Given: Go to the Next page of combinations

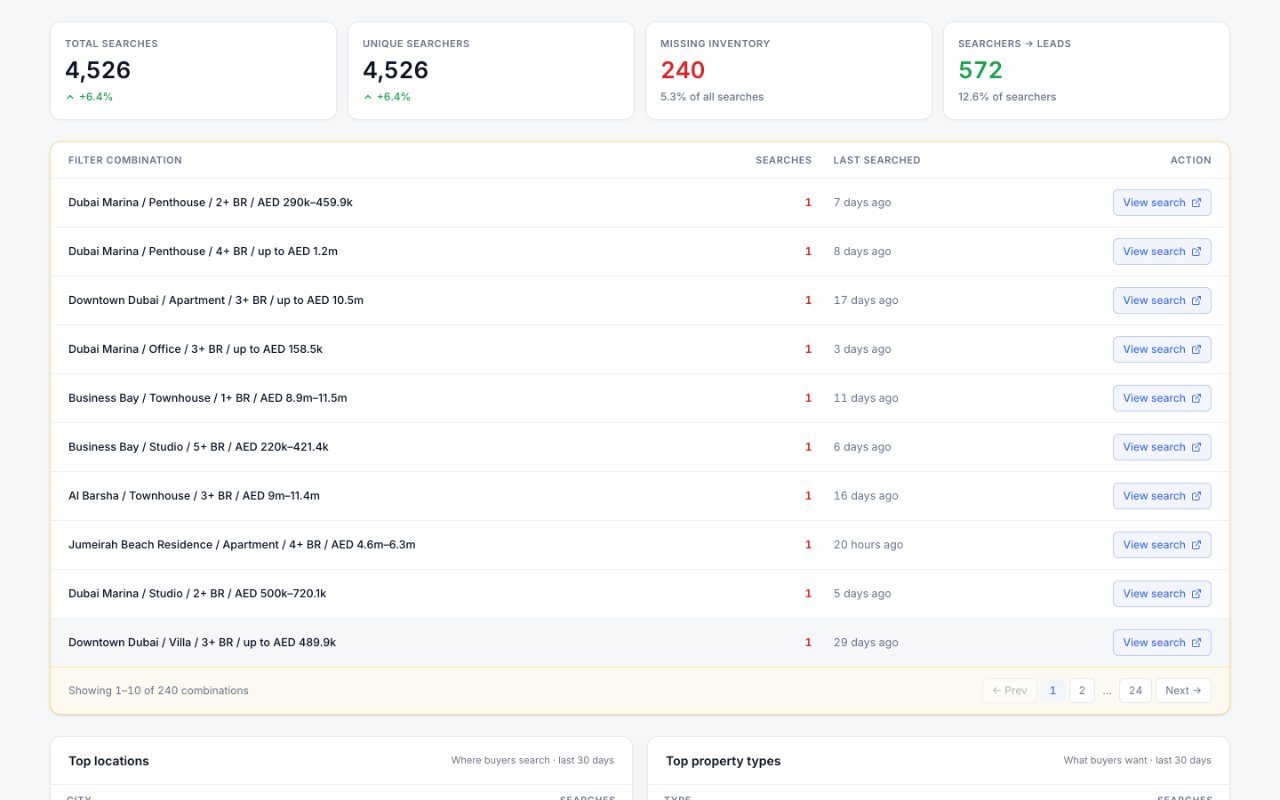Looking at the screenshot, I should [1183, 691].
